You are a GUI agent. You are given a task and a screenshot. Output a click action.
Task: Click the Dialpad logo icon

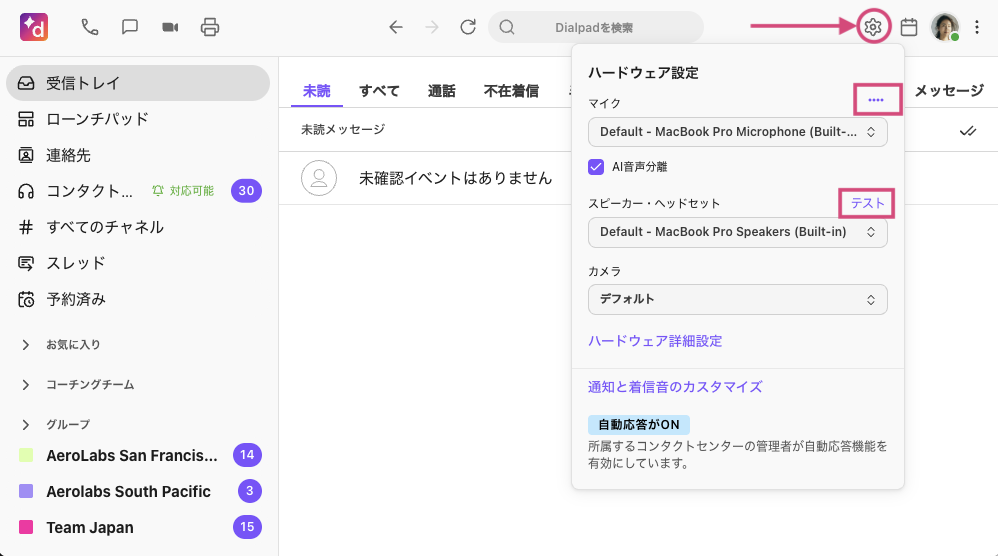tap(34, 27)
